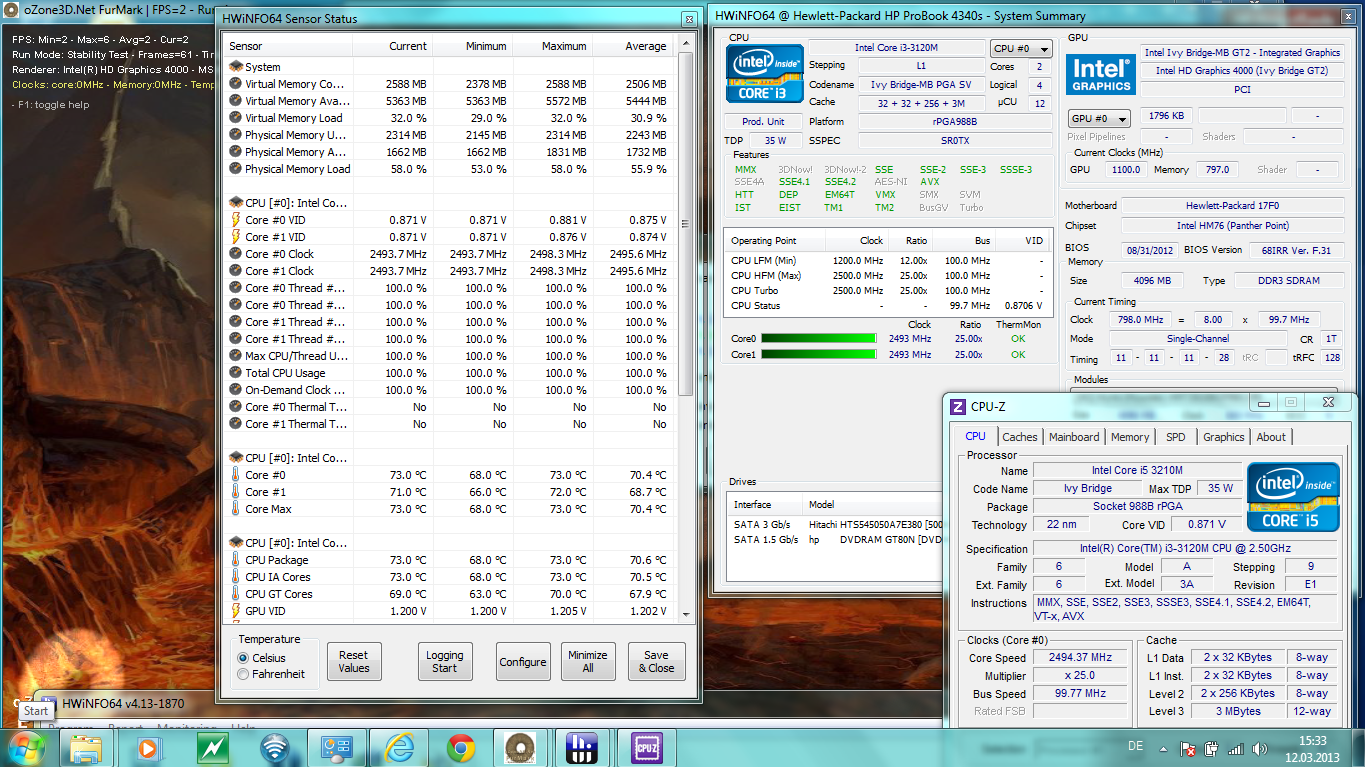1365x767 pixels.
Task: Click the Save & Close button
Action: click(656, 661)
